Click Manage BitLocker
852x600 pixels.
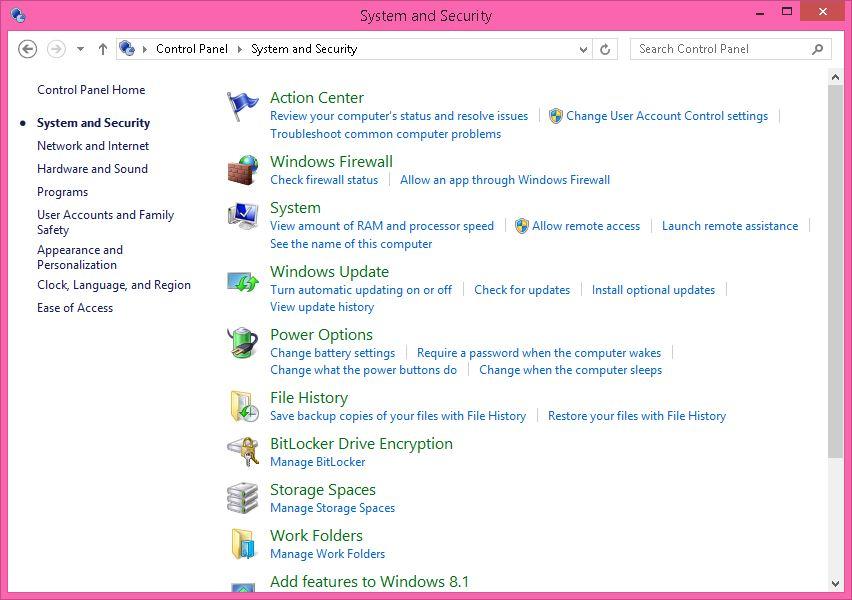pyautogui.click(x=317, y=462)
